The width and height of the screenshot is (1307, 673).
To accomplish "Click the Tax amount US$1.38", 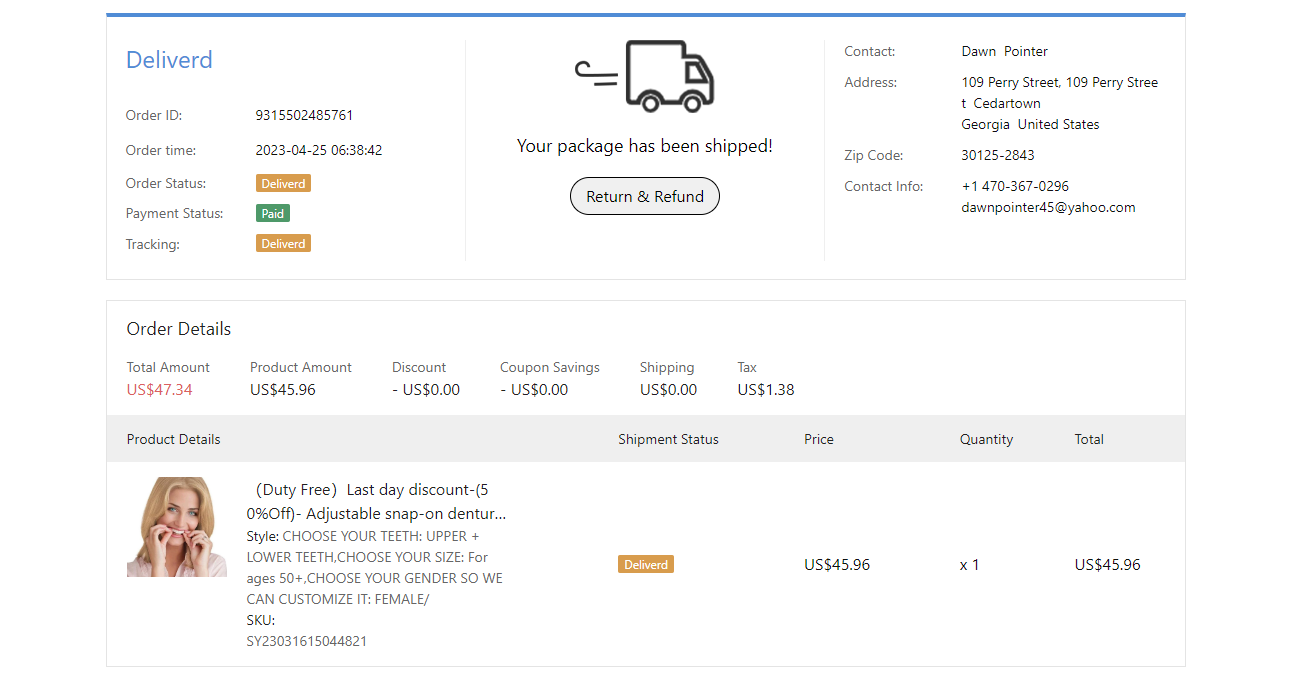I will [765, 390].
